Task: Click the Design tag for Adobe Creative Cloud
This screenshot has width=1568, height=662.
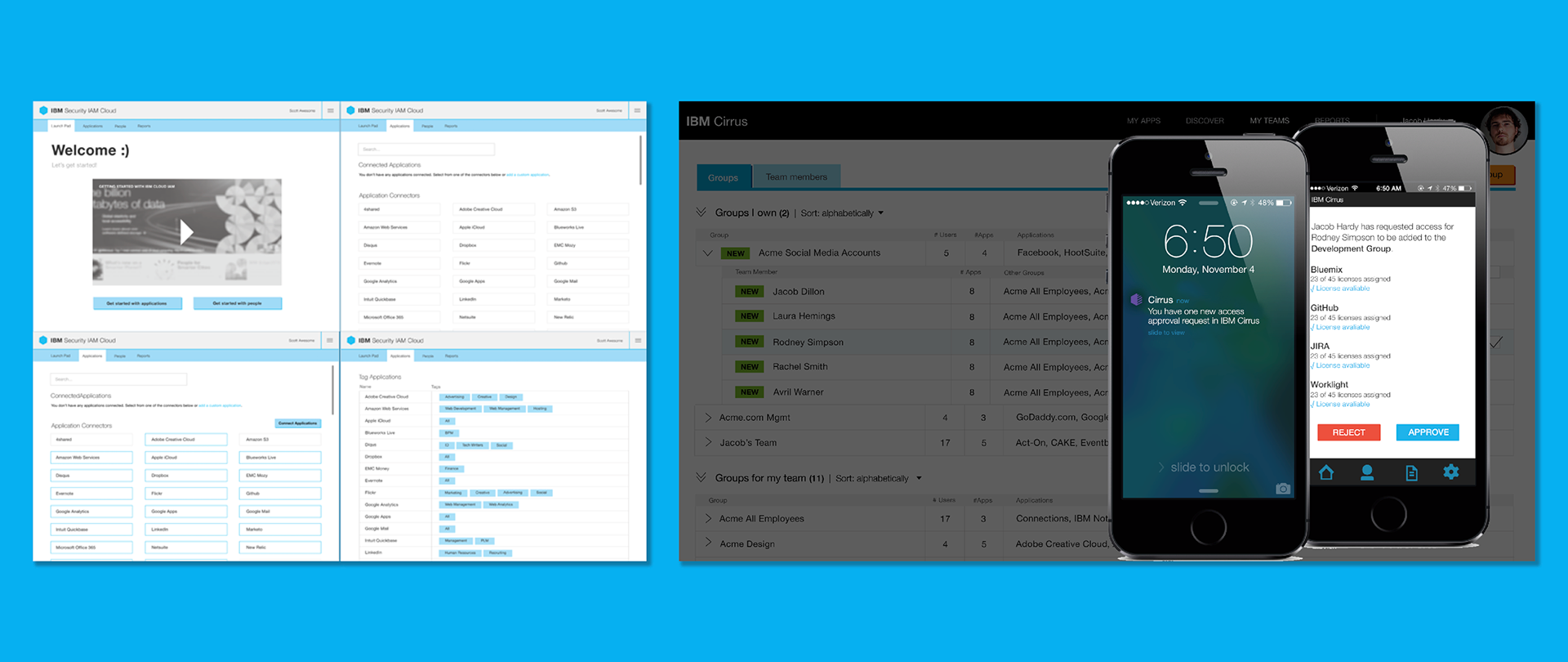Action: [511, 396]
